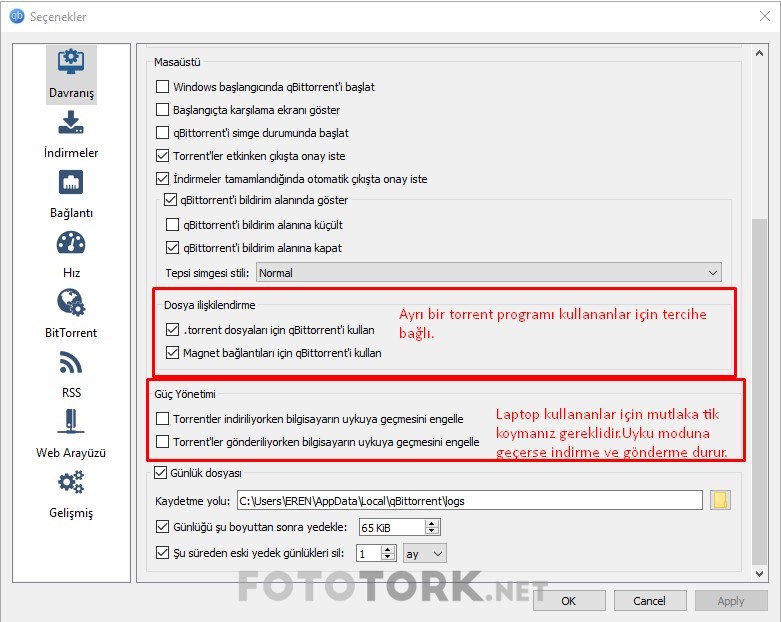Enable sleep prevention while Torrentler indiriliyorken

point(162,418)
